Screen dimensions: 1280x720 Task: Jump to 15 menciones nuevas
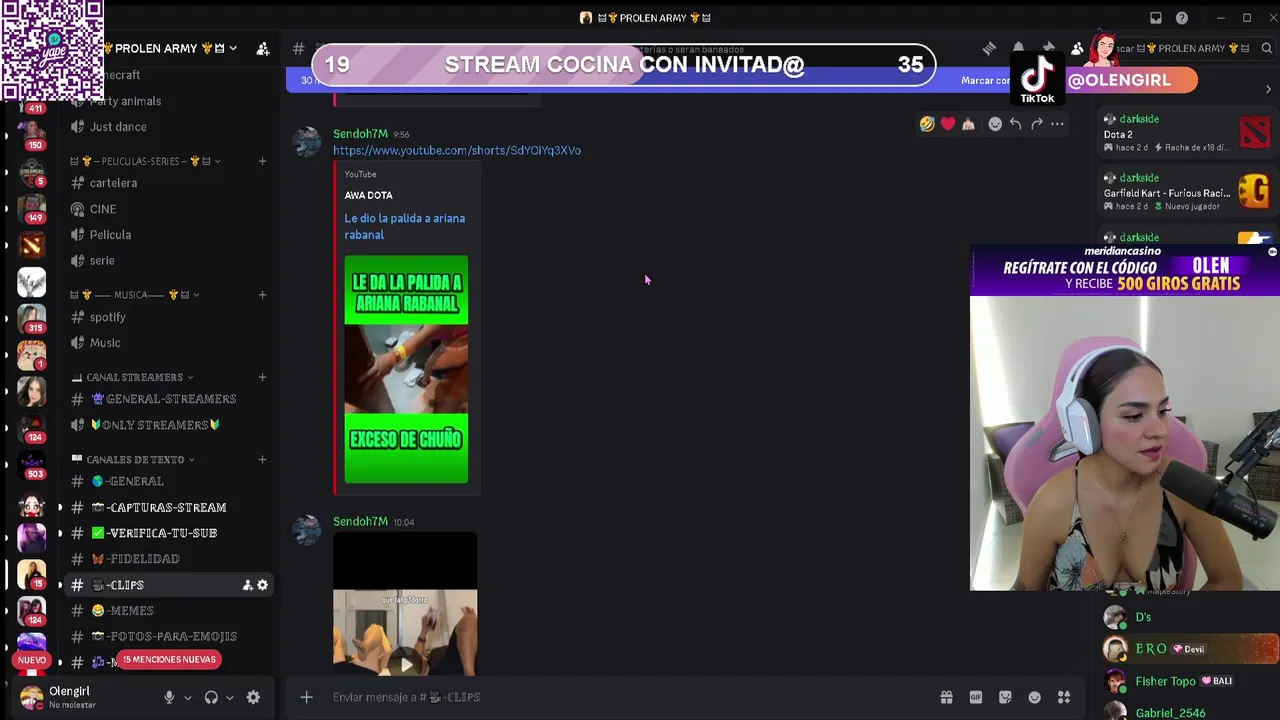168,660
